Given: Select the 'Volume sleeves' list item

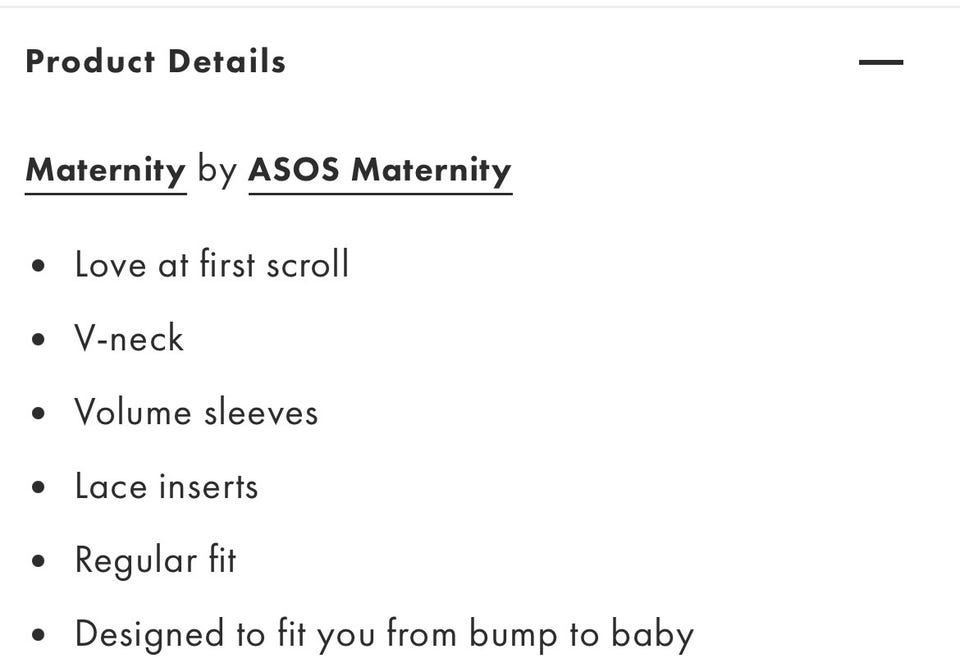Looking at the screenshot, I should coord(197,412).
